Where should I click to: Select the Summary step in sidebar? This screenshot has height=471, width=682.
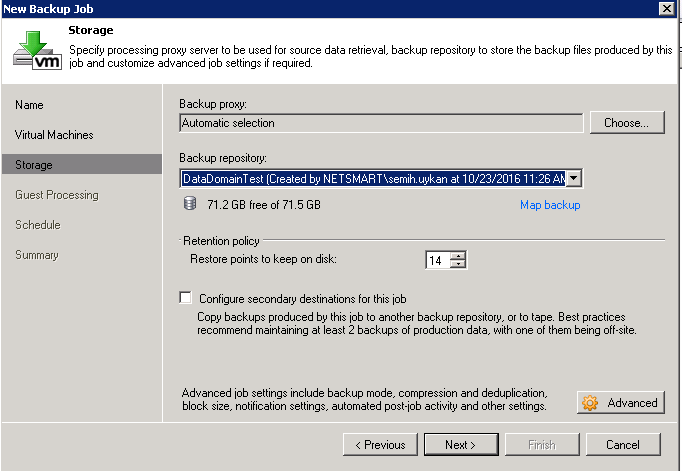[37, 255]
